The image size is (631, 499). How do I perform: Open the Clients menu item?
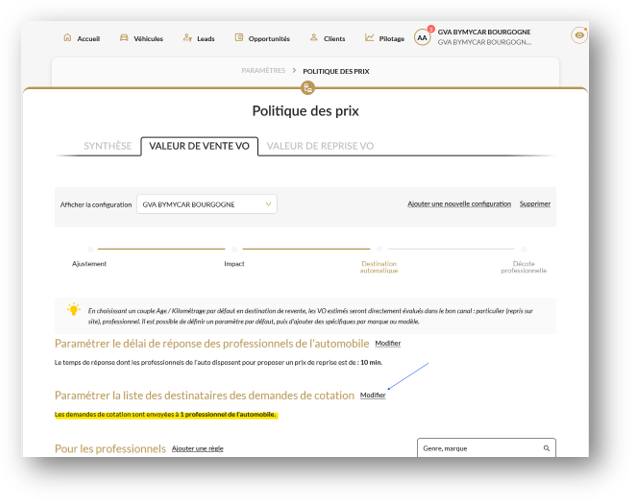(x=334, y=39)
